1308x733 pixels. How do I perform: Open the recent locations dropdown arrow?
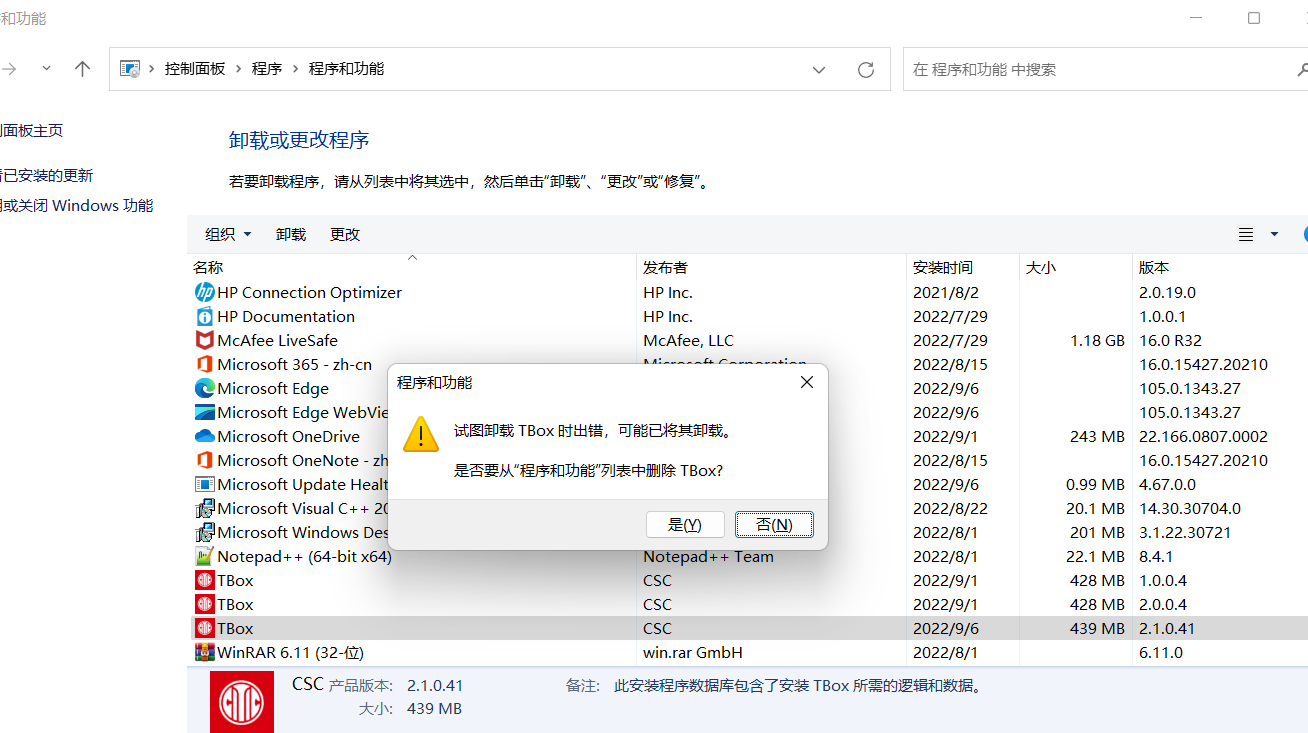[x=46, y=69]
